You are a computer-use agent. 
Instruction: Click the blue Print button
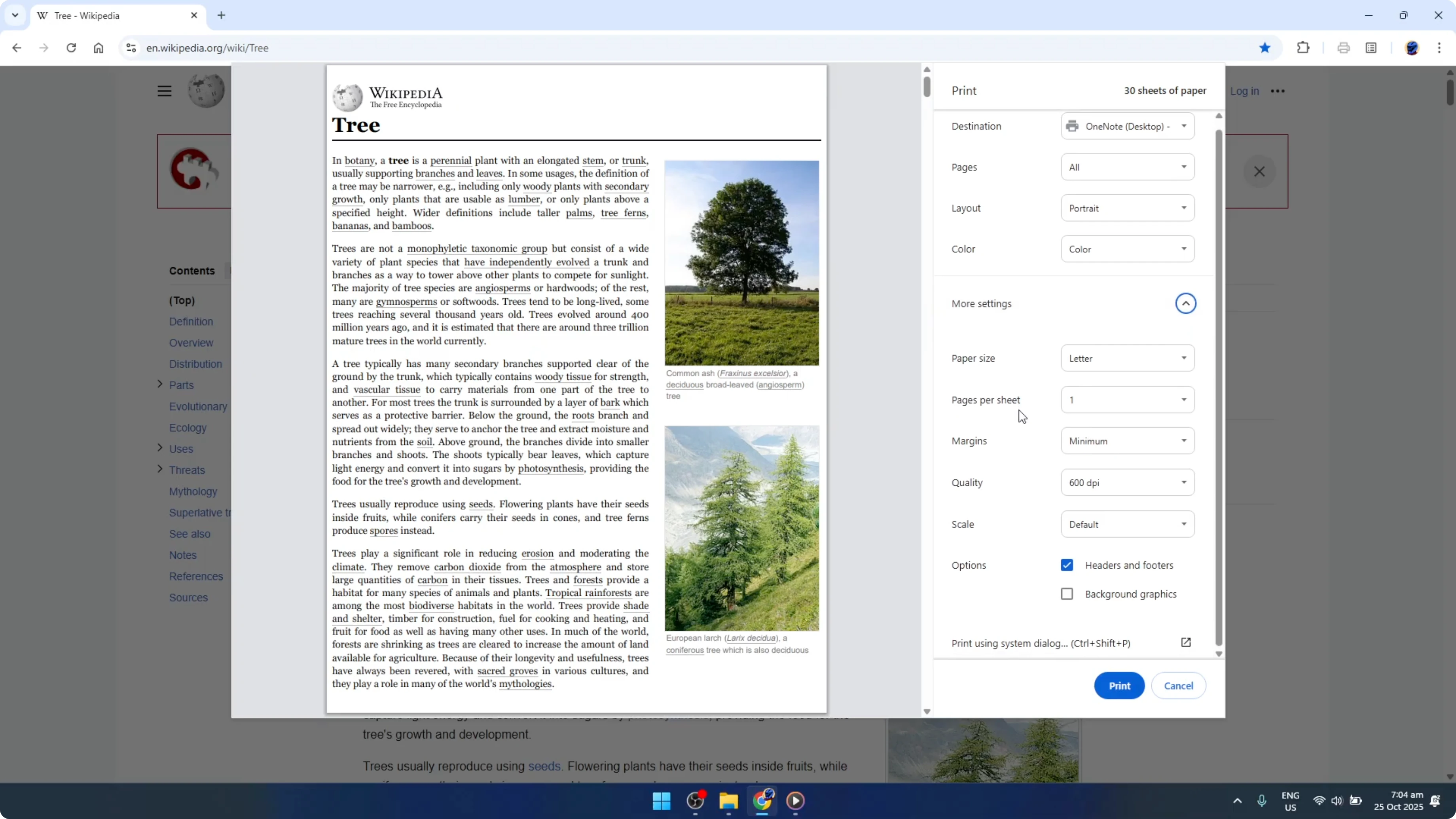[x=1119, y=686]
